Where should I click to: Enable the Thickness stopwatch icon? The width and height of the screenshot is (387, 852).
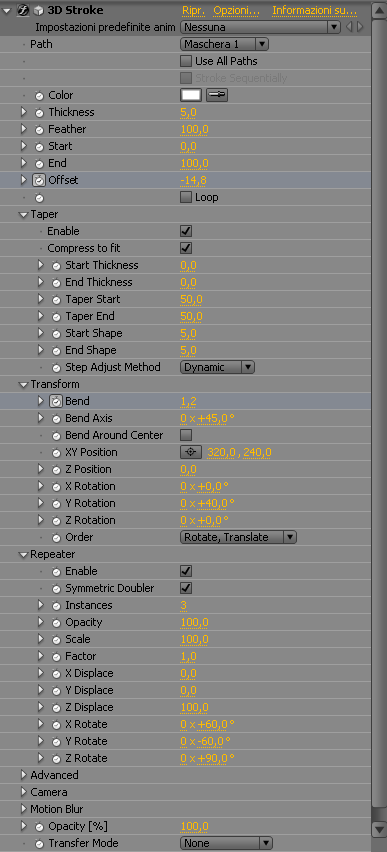39,112
